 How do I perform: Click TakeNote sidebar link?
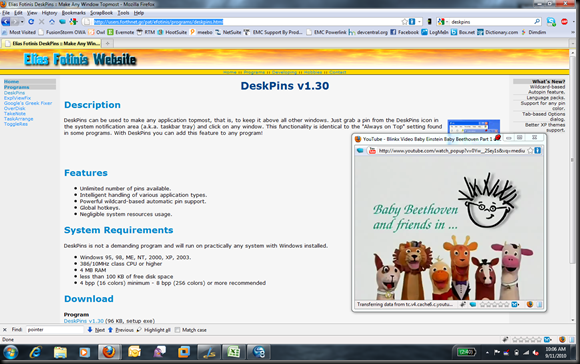[x=15, y=114]
